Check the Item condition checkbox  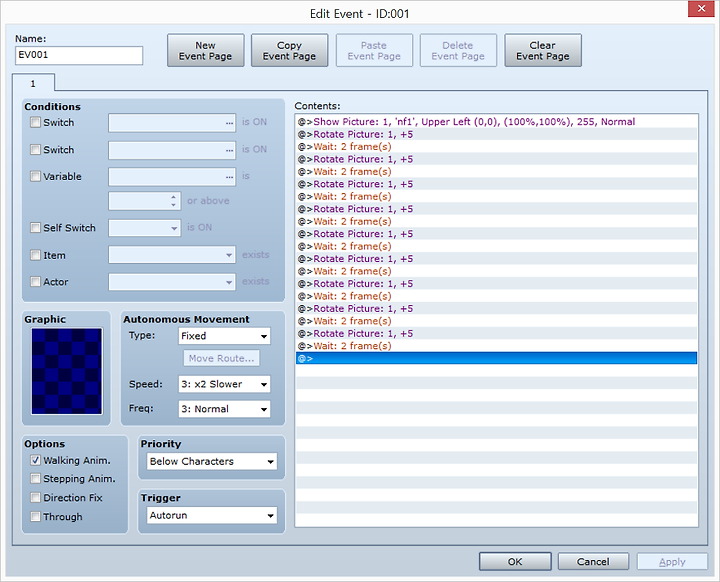tap(35, 255)
